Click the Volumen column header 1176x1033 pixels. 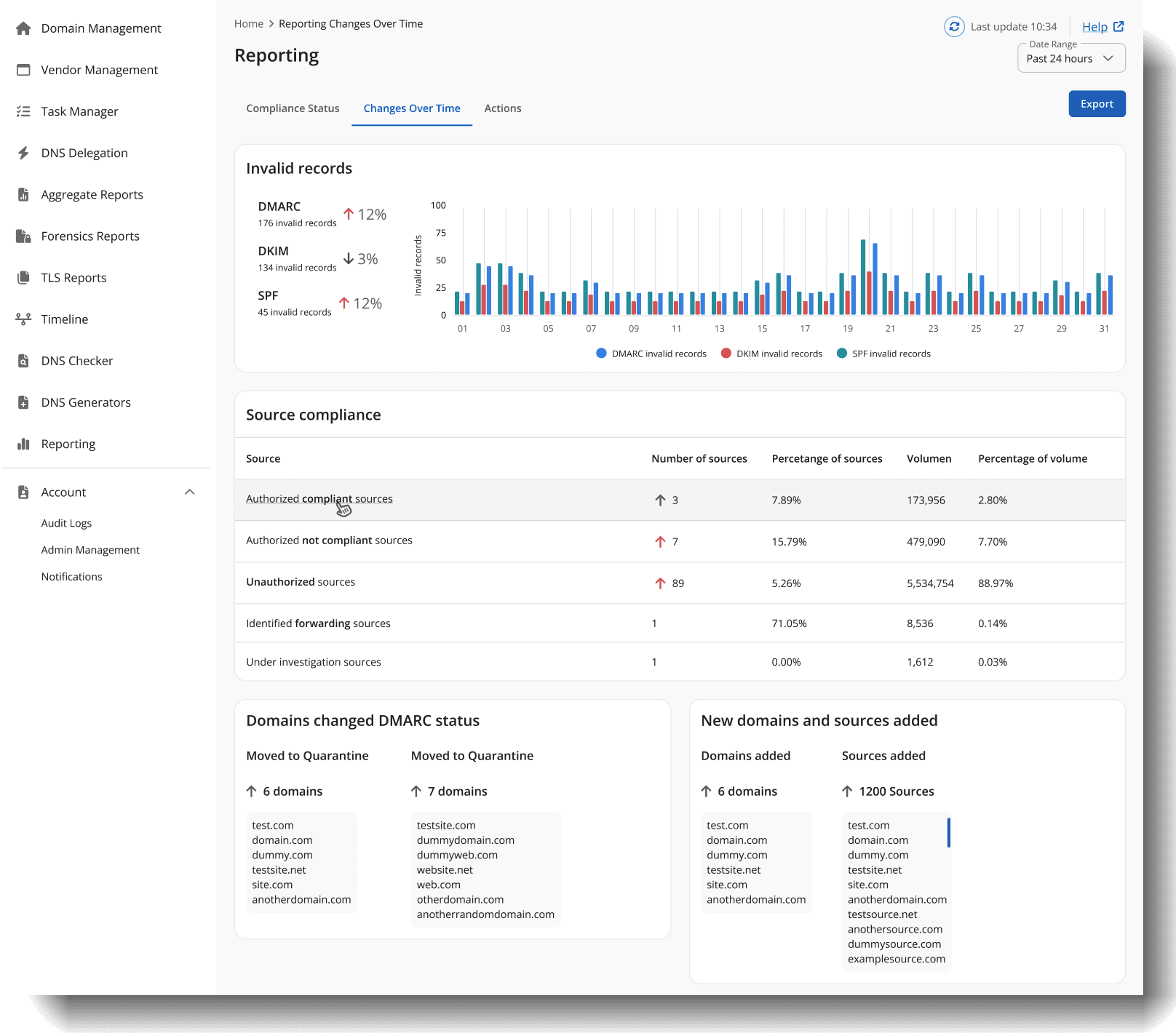[929, 459]
